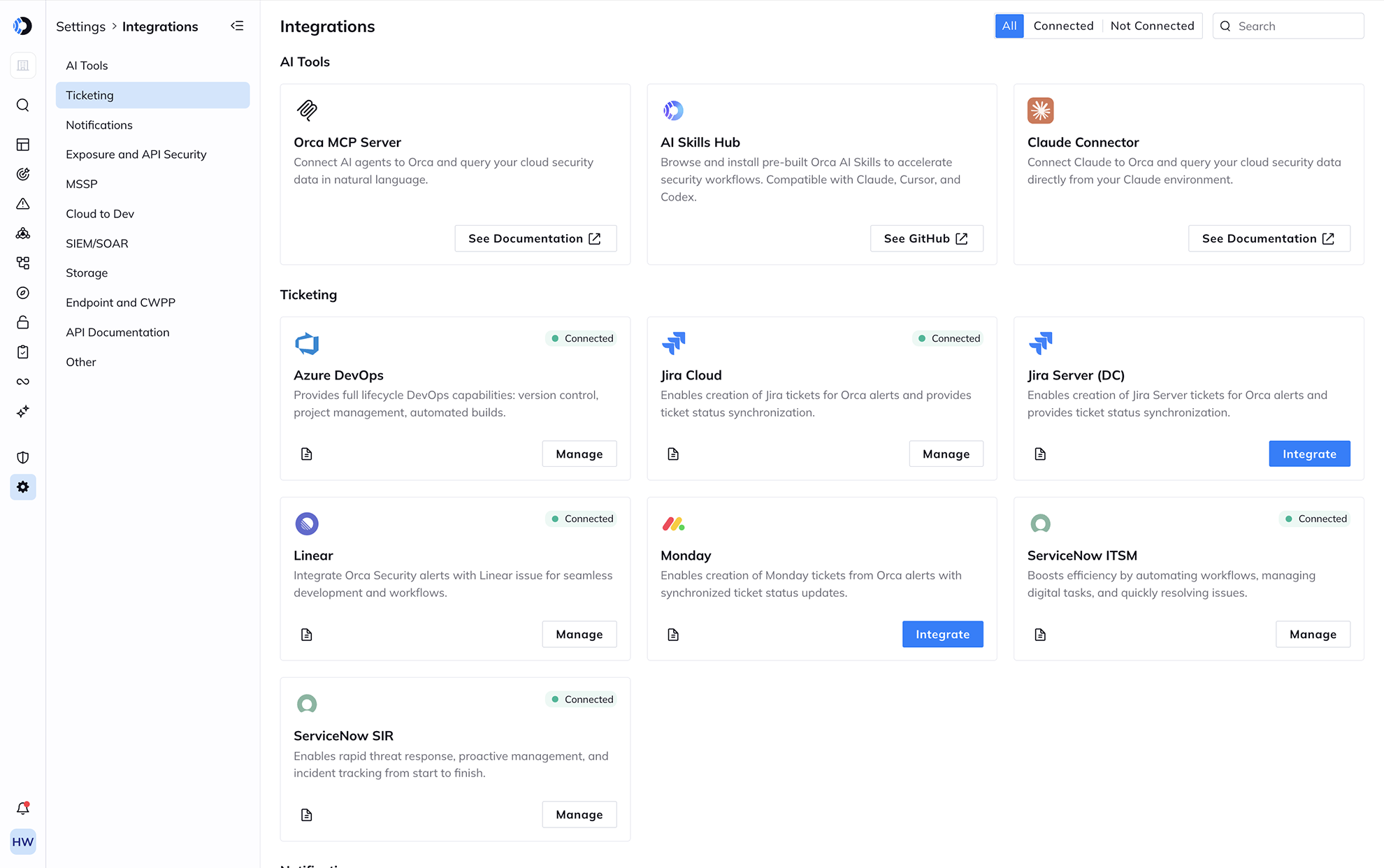Open API Documentation section
The width and height of the screenshot is (1384, 868).
coord(152,332)
